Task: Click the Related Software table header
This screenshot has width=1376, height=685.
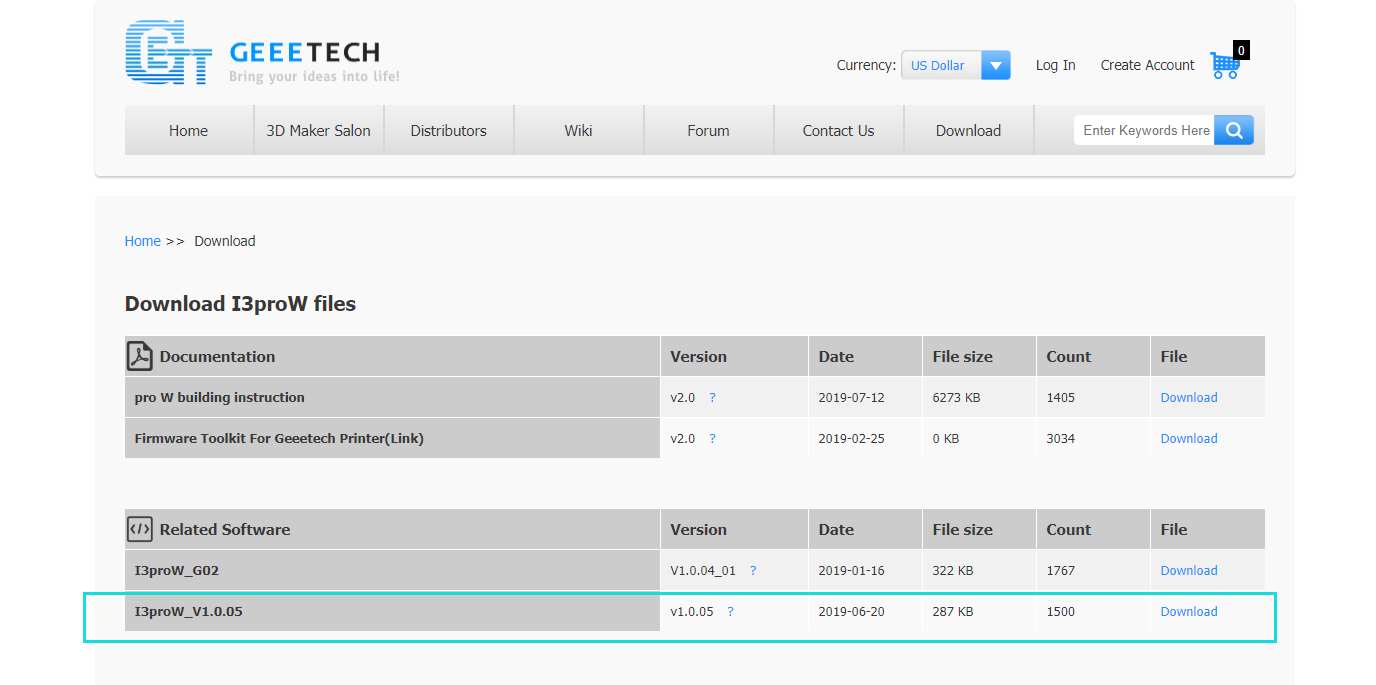Action: coord(392,529)
